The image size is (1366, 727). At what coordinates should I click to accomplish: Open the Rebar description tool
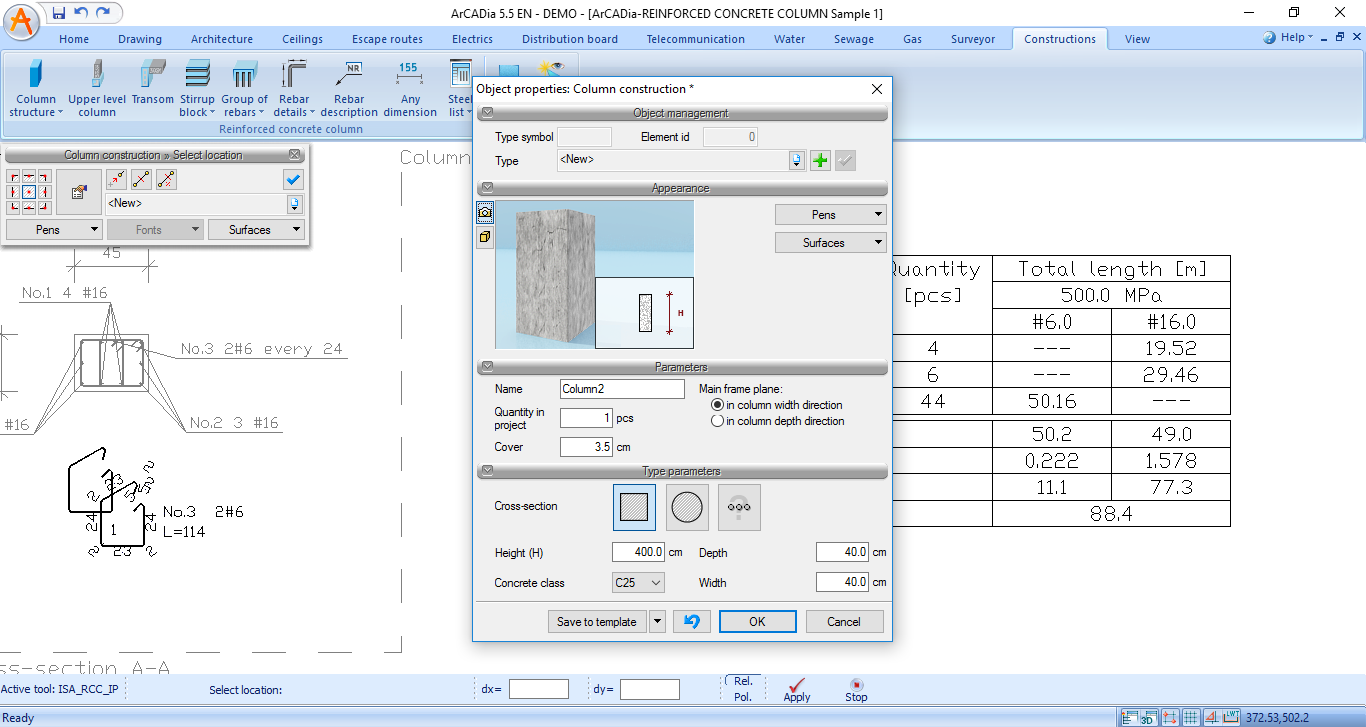[349, 88]
